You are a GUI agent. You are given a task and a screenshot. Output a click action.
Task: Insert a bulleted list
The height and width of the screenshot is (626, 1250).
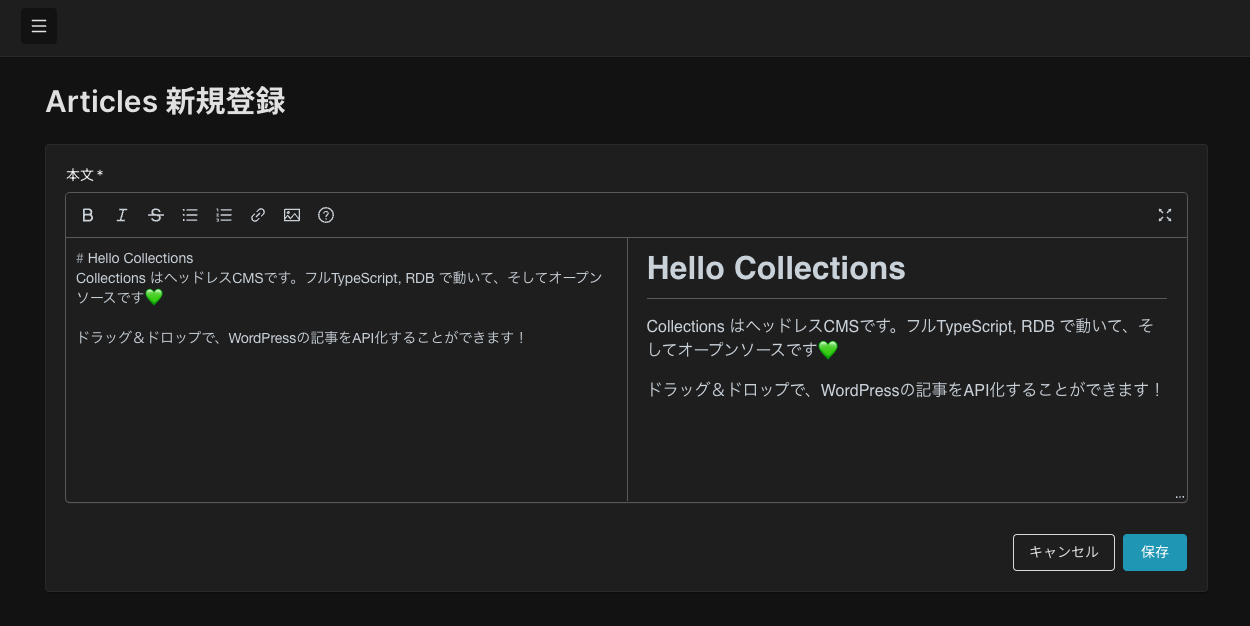189,215
